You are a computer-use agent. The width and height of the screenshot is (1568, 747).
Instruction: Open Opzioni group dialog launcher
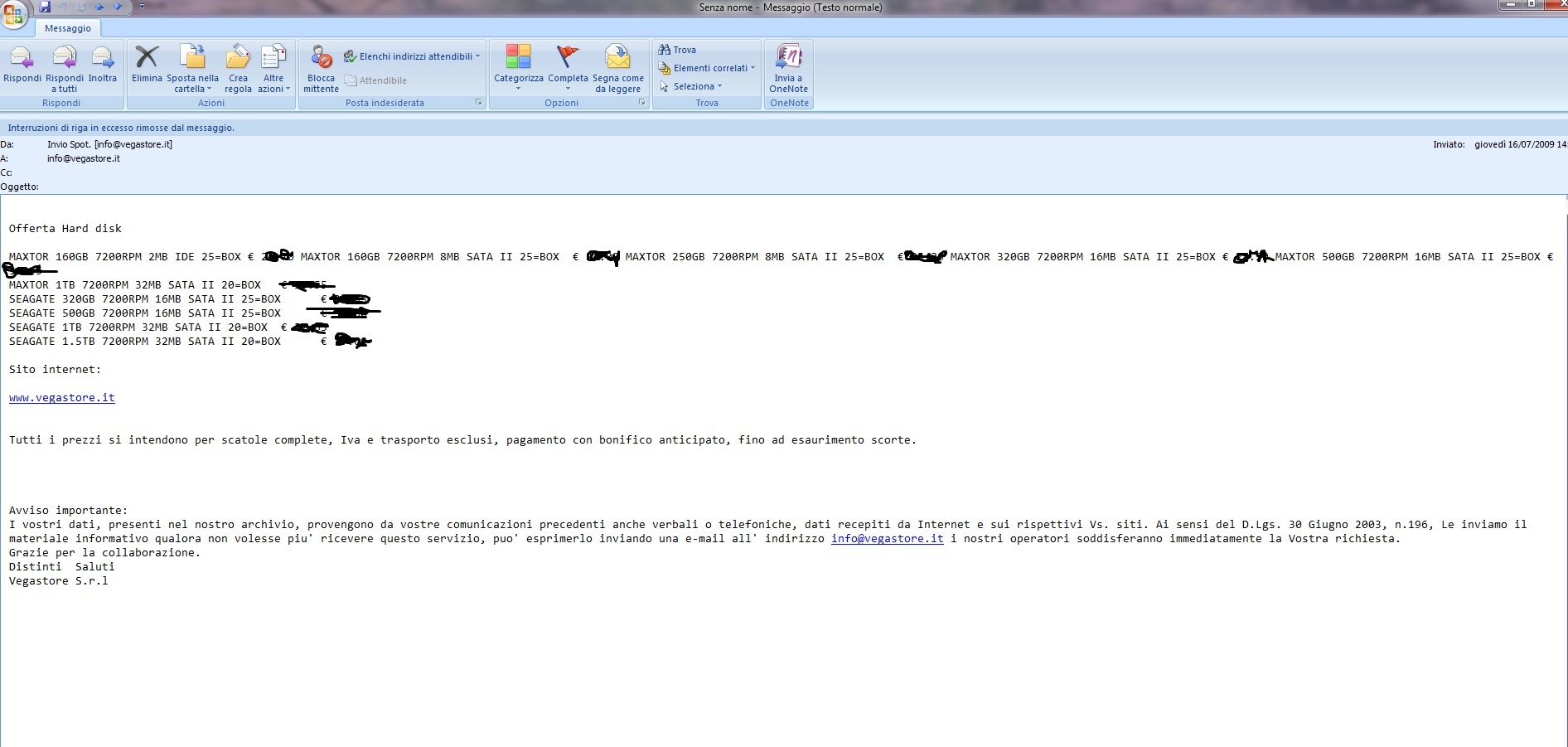click(x=641, y=103)
